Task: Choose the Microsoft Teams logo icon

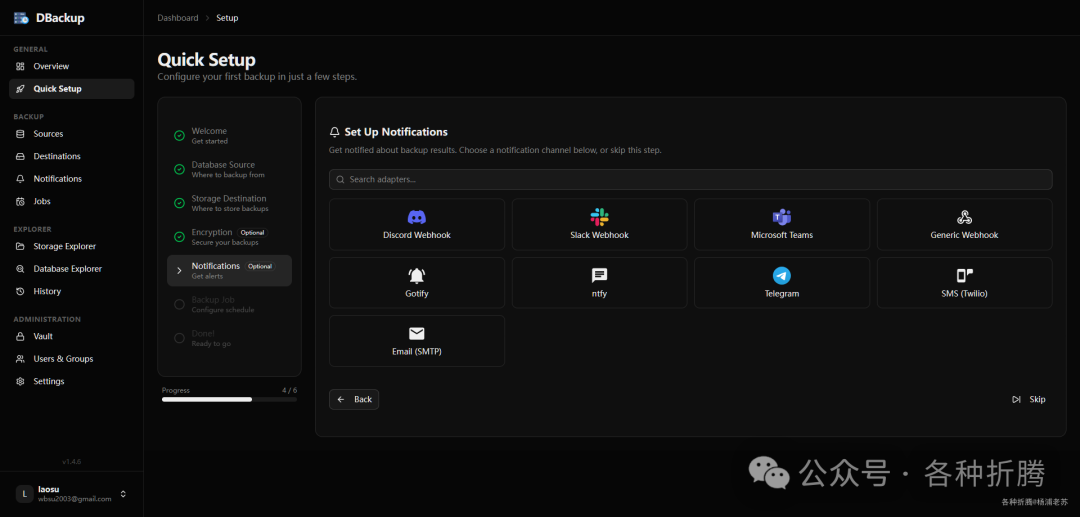Action: point(782,218)
